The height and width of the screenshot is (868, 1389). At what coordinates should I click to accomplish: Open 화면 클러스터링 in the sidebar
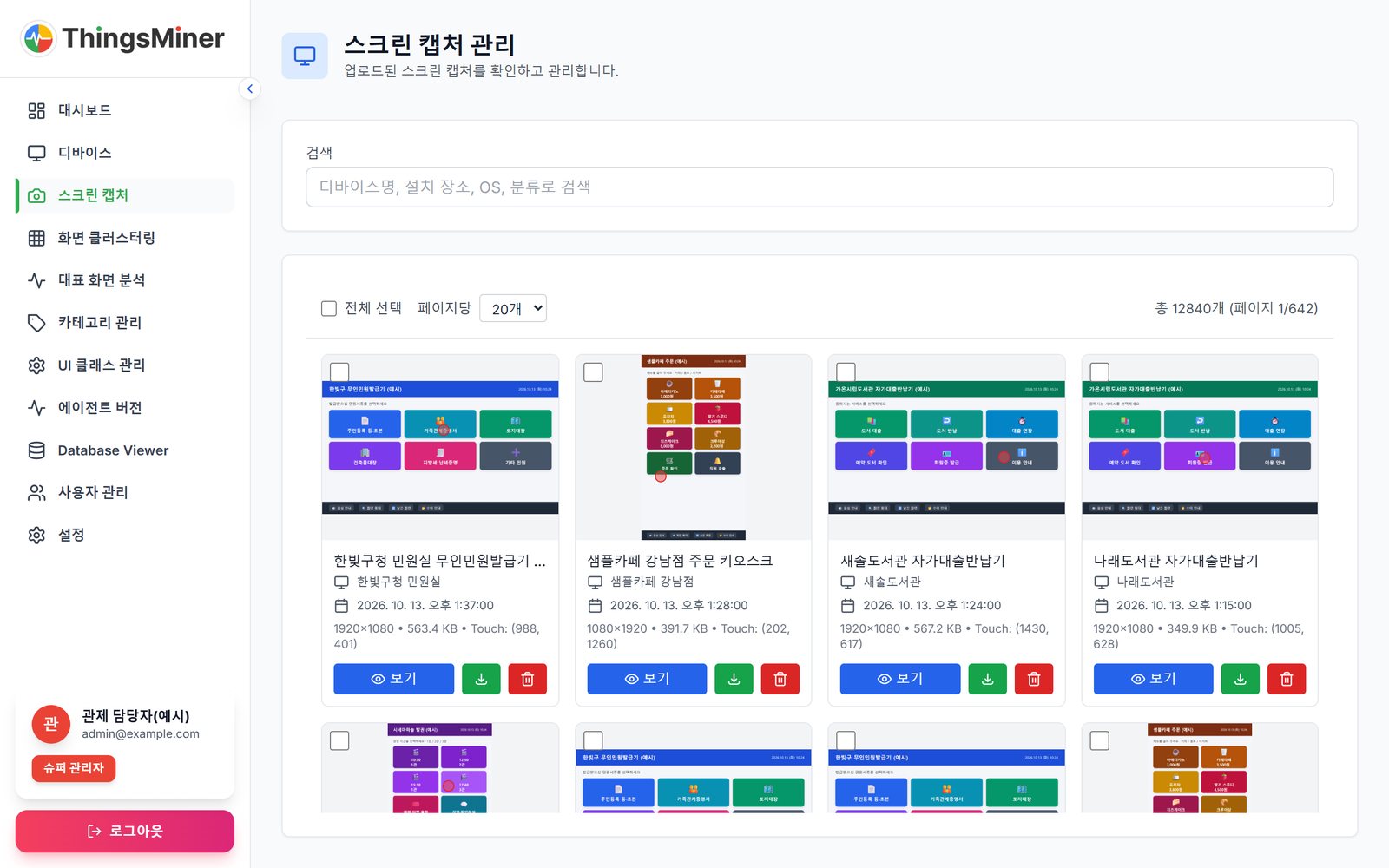pyautogui.click(x=125, y=238)
